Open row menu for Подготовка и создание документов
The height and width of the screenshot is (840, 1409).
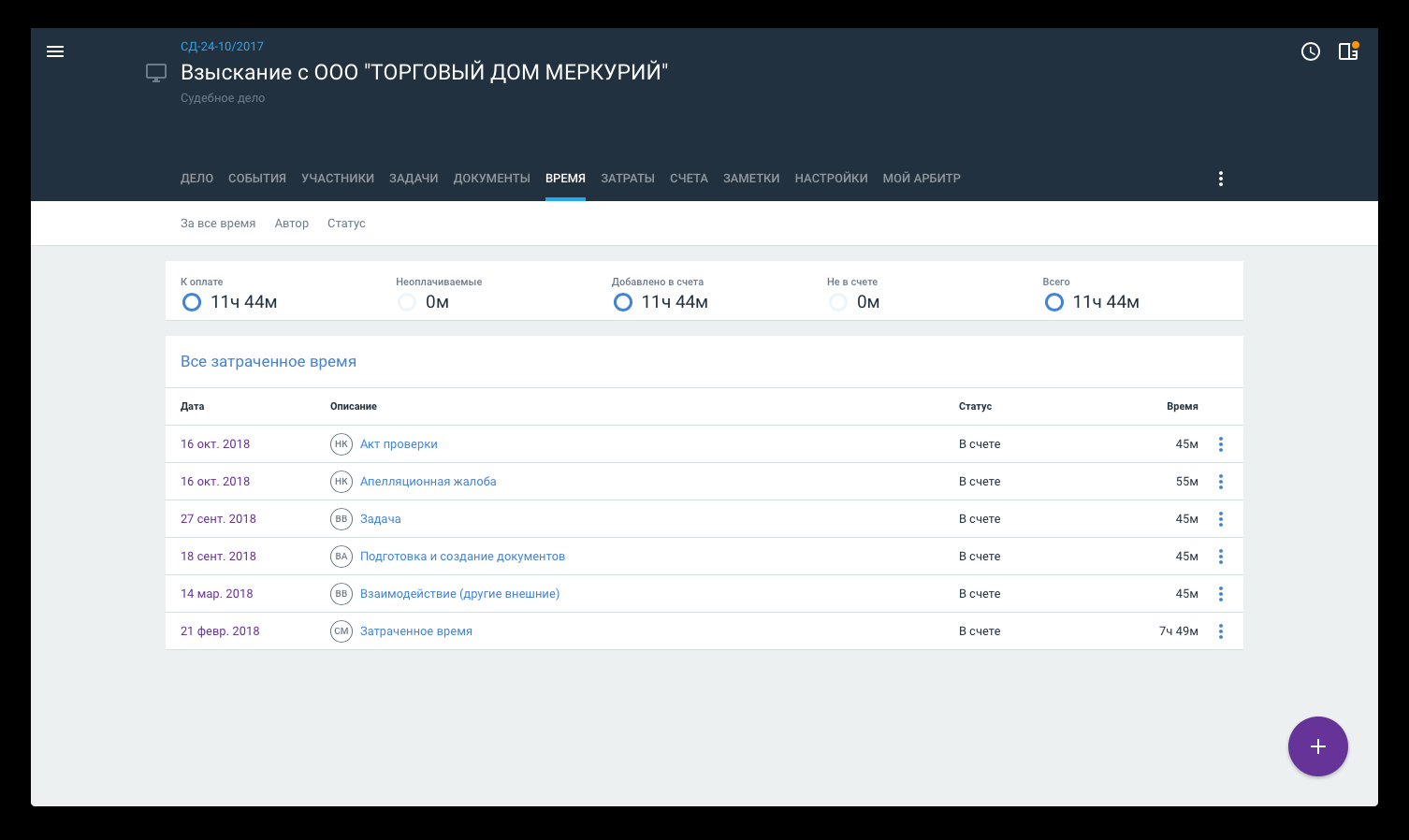(1221, 557)
